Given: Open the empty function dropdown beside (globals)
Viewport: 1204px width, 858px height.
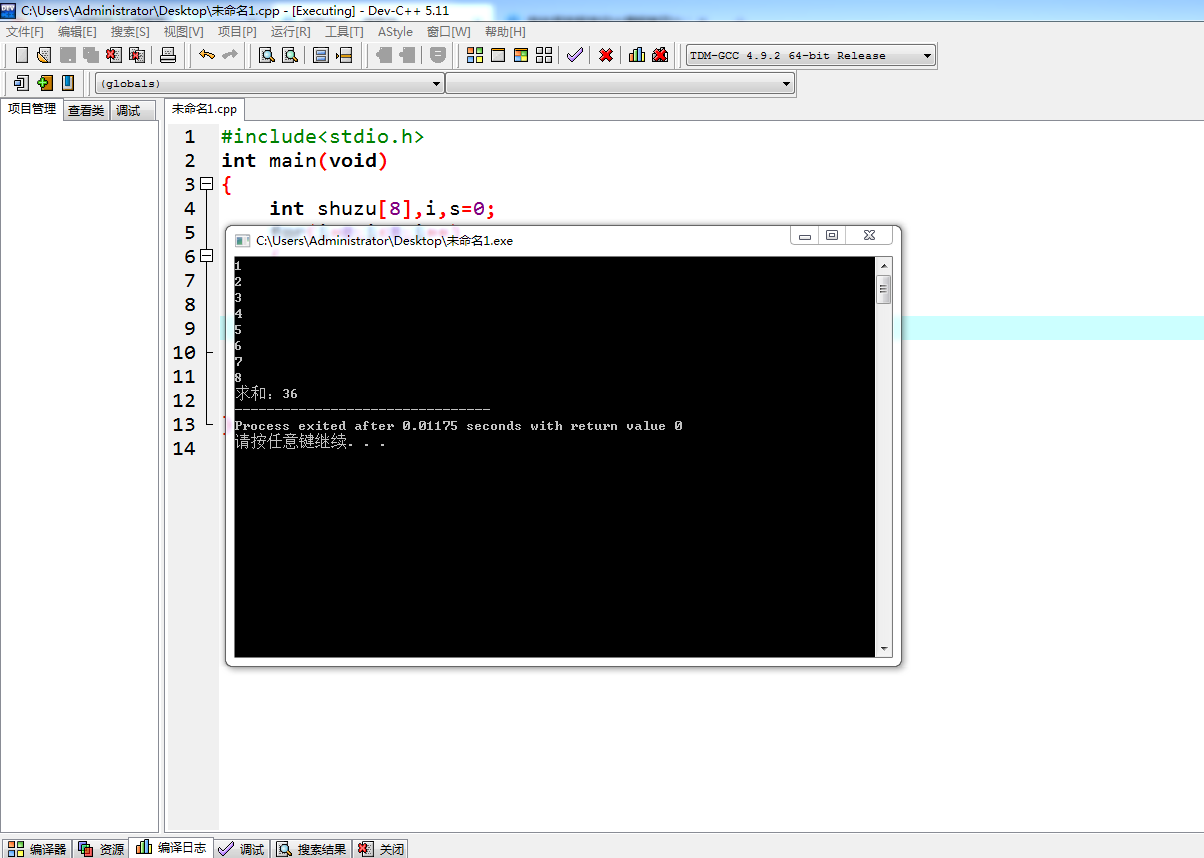Looking at the screenshot, I should pos(620,84).
